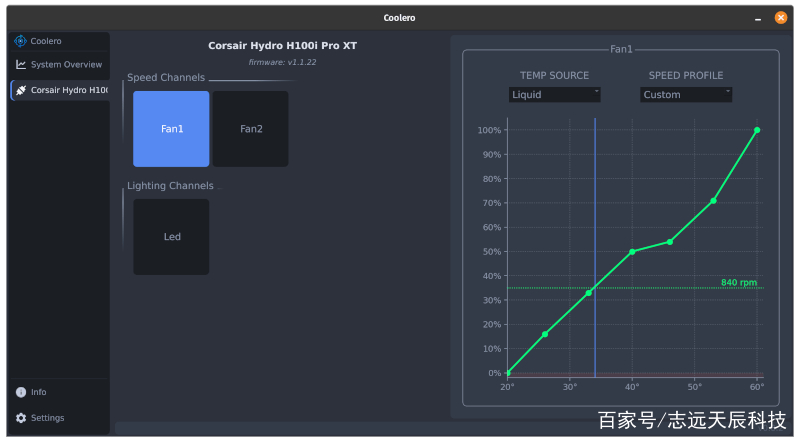Click the 100% axis label
Viewport: 800px width, 443px height.
tap(489, 130)
